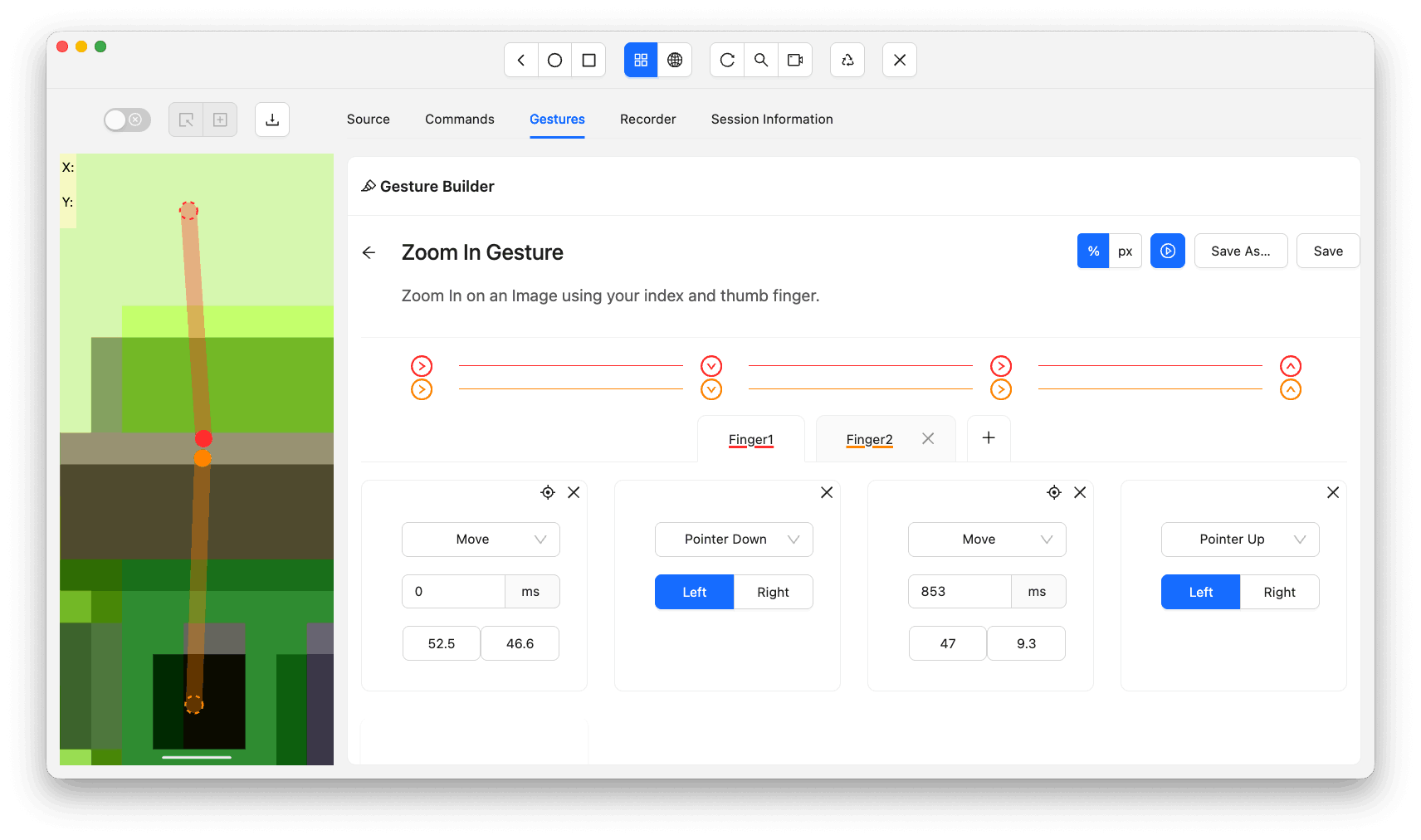Toggle the switch above the device preview

tap(126, 120)
